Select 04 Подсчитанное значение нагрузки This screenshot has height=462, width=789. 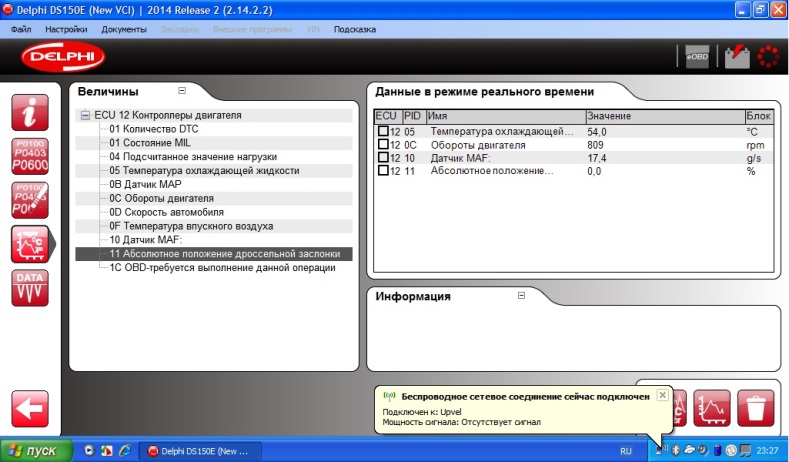click(x=193, y=157)
